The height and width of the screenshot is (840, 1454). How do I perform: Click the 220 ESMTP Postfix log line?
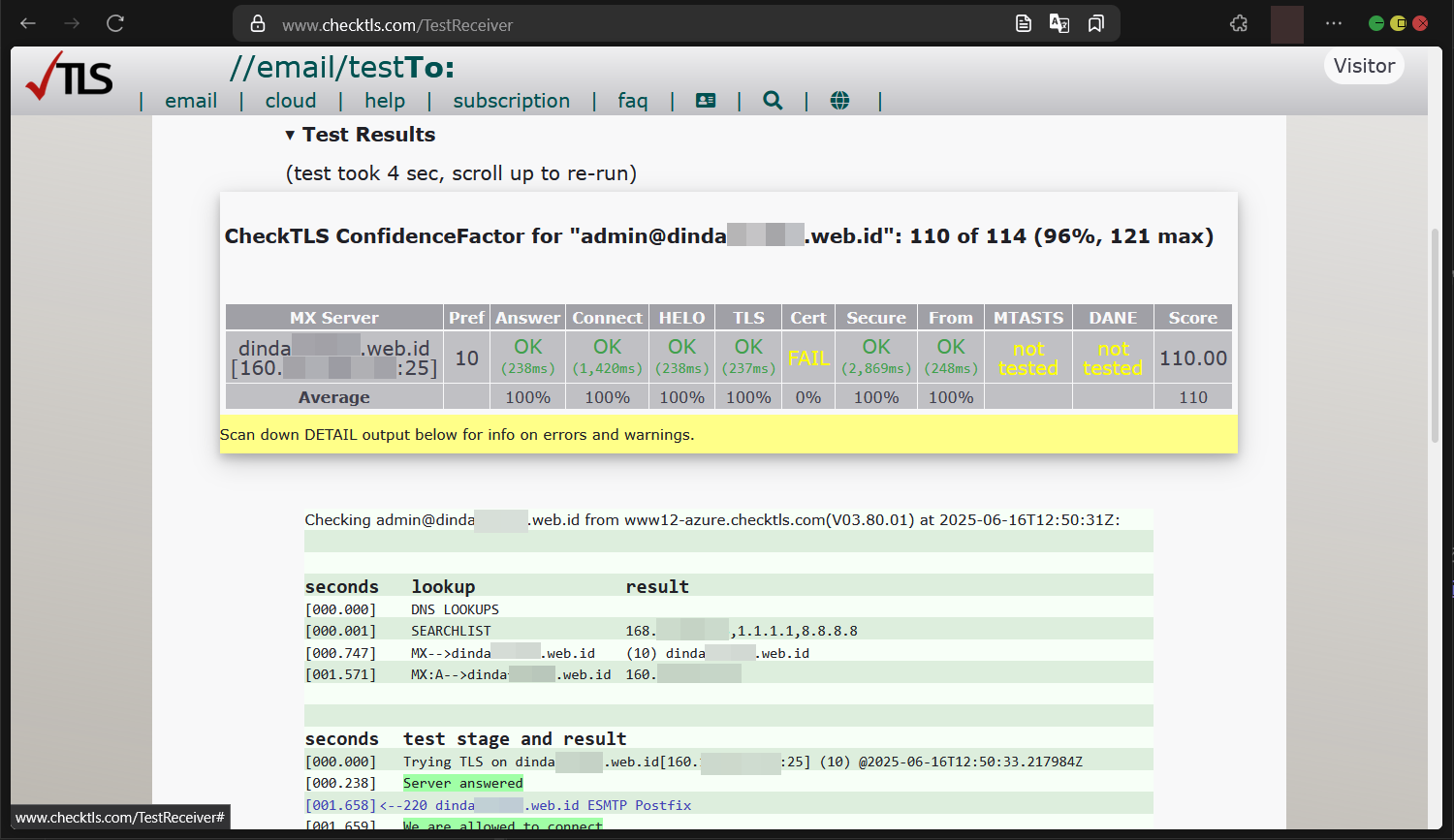498,805
